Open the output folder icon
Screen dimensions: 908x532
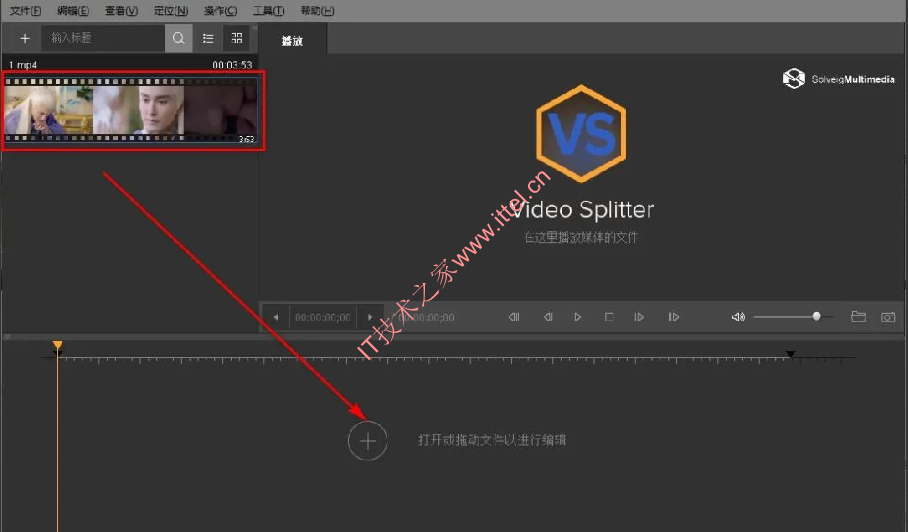pyautogui.click(x=858, y=316)
